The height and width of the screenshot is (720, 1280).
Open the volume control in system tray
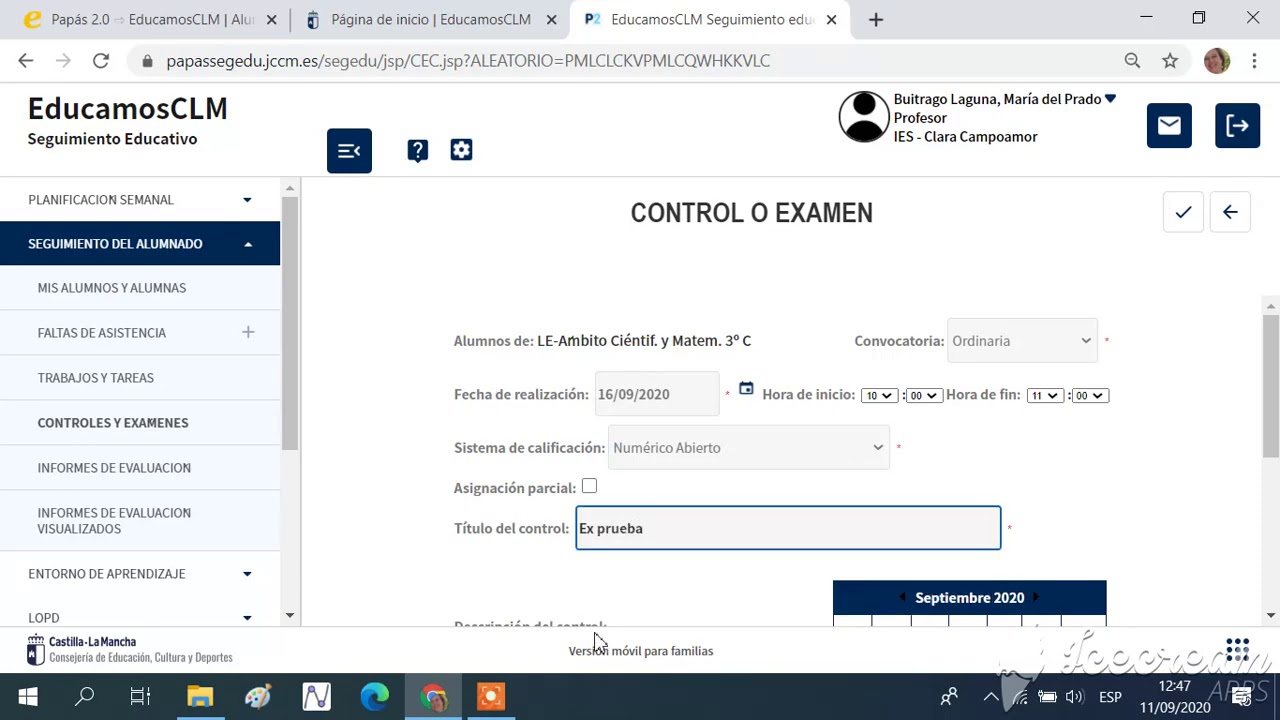point(1075,697)
